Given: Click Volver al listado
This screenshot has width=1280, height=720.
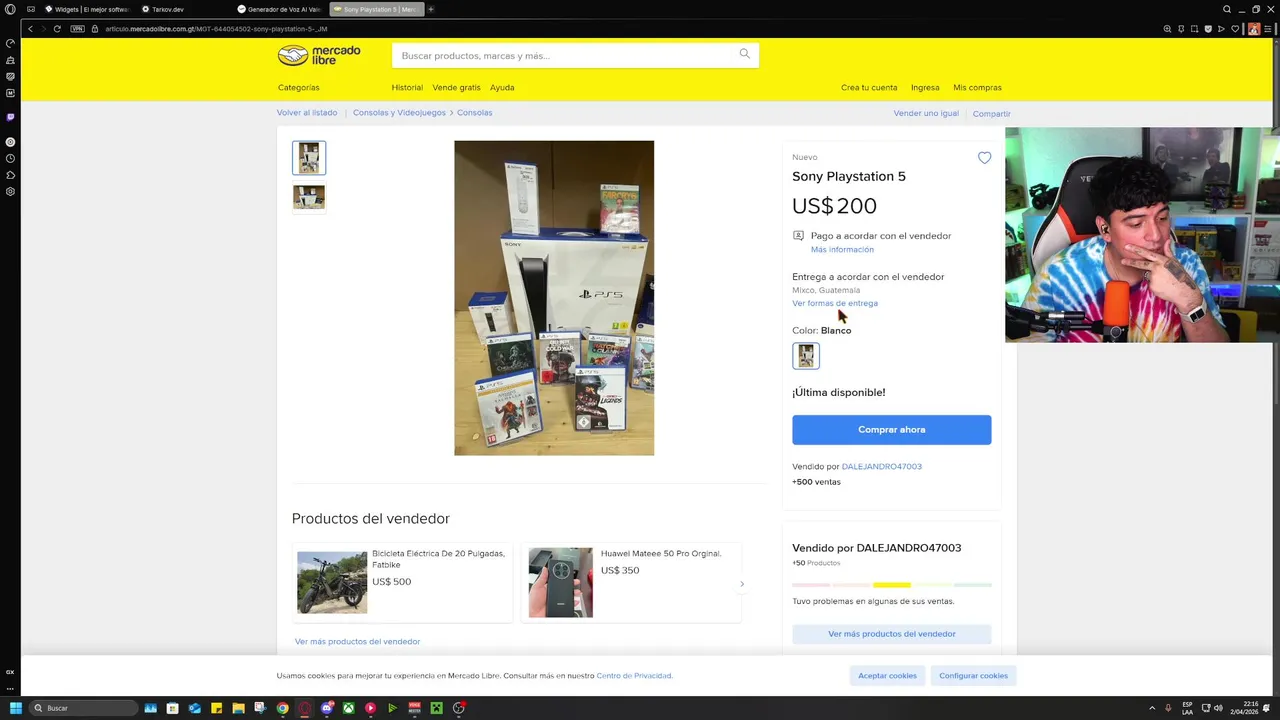Looking at the screenshot, I should pos(307,113).
